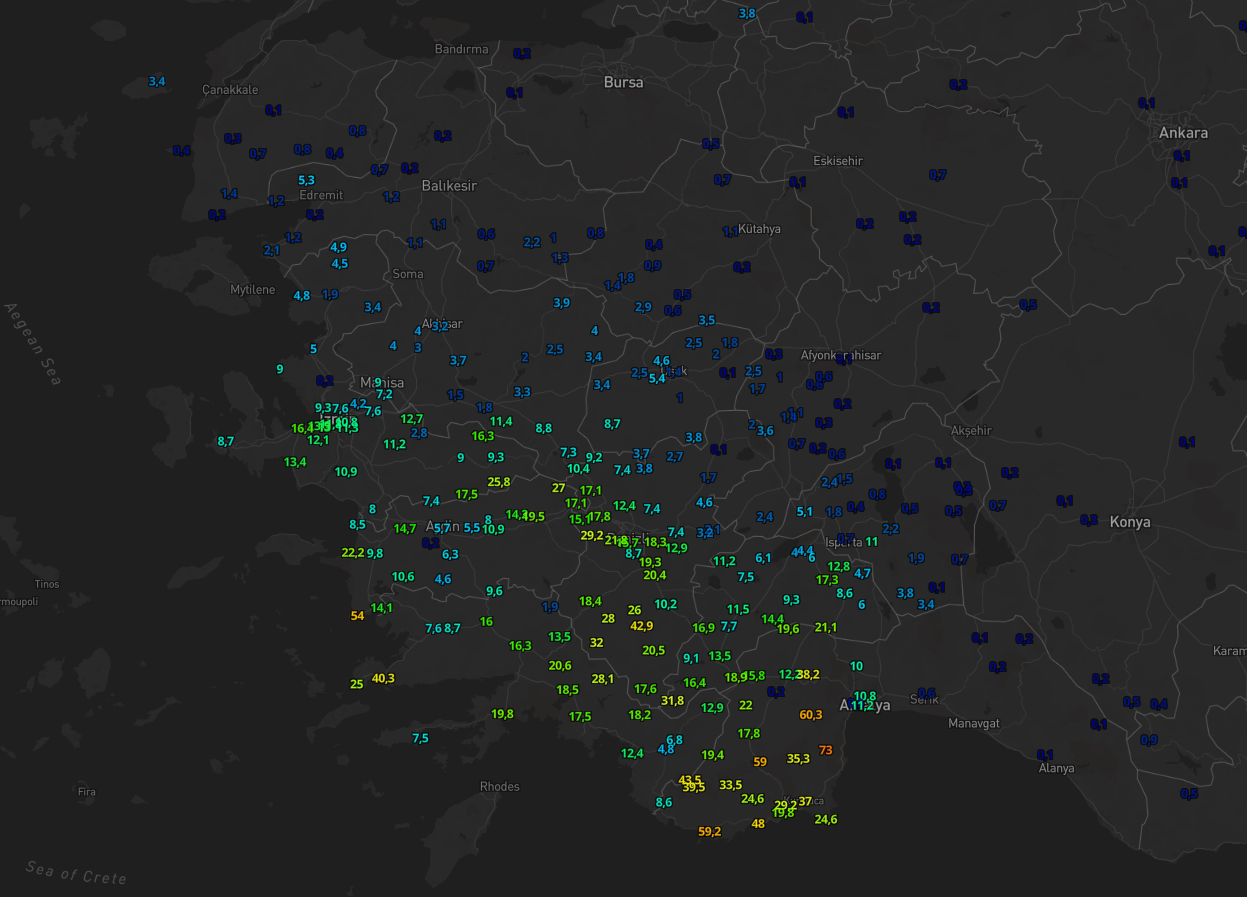This screenshot has width=1247, height=897.
Task: Click the Mytilene label
Action: click(252, 290)
